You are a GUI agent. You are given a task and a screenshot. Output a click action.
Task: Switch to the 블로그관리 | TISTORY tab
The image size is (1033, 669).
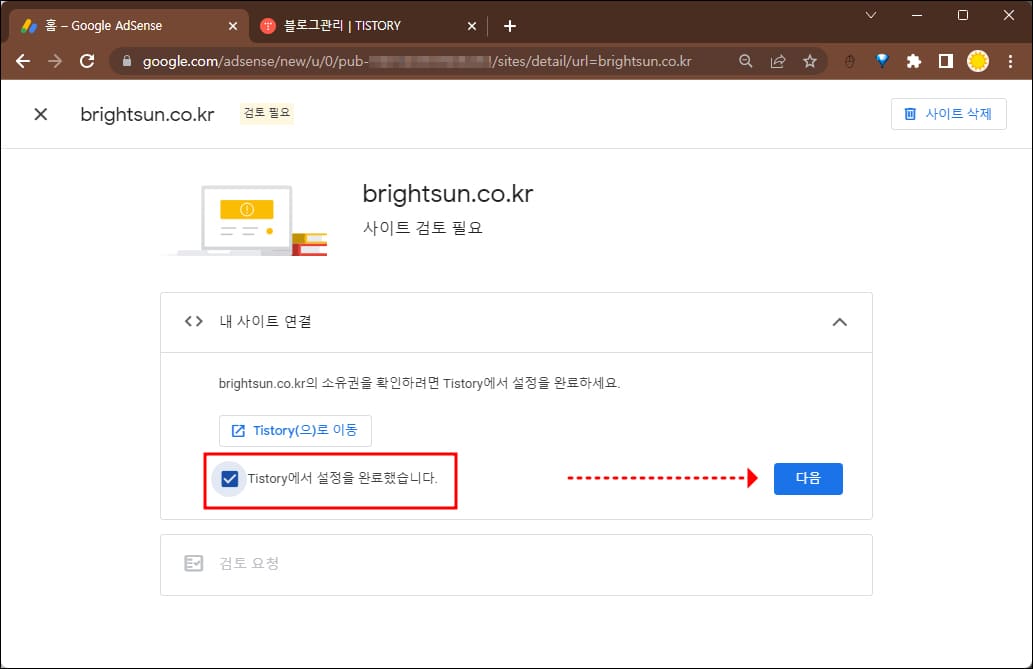pyautogui.click(x=368, y=26)
